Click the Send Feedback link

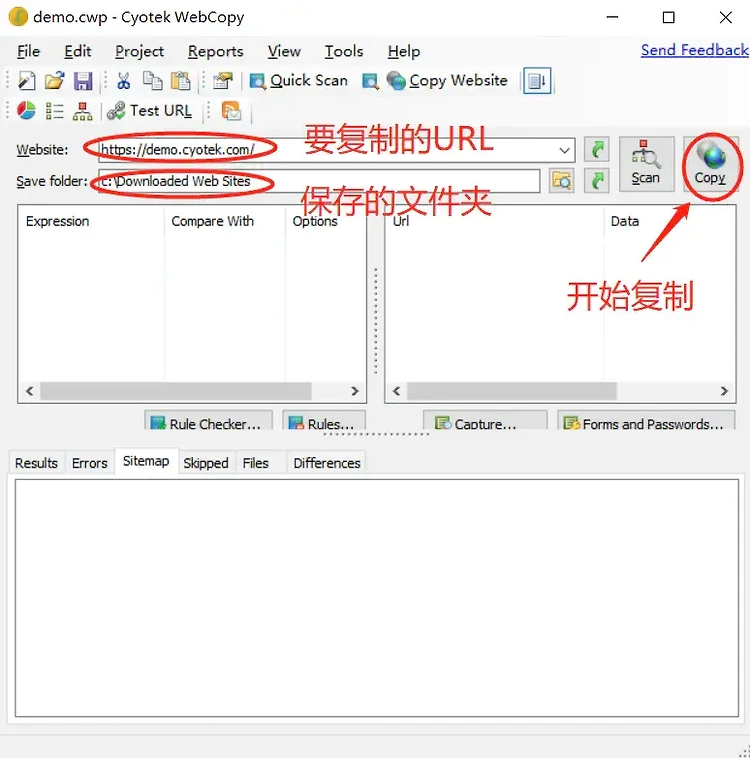(695, 50)
